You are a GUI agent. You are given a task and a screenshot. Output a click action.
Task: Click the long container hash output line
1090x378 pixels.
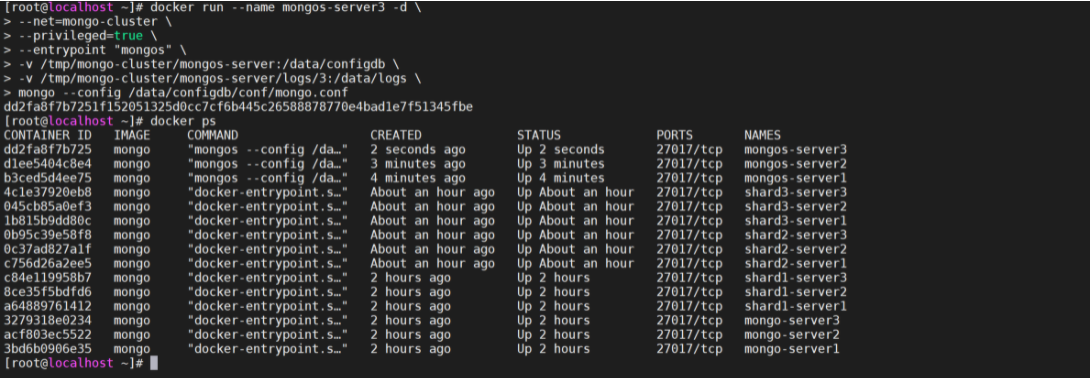point(238,107)
